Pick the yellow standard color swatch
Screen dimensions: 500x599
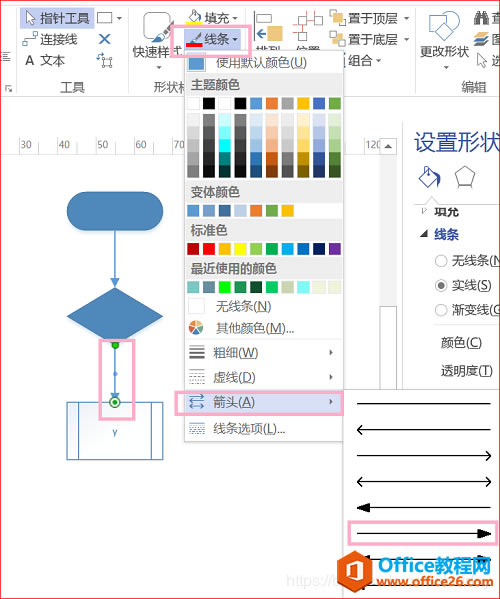pyautogui.click(x=240, y=249)
